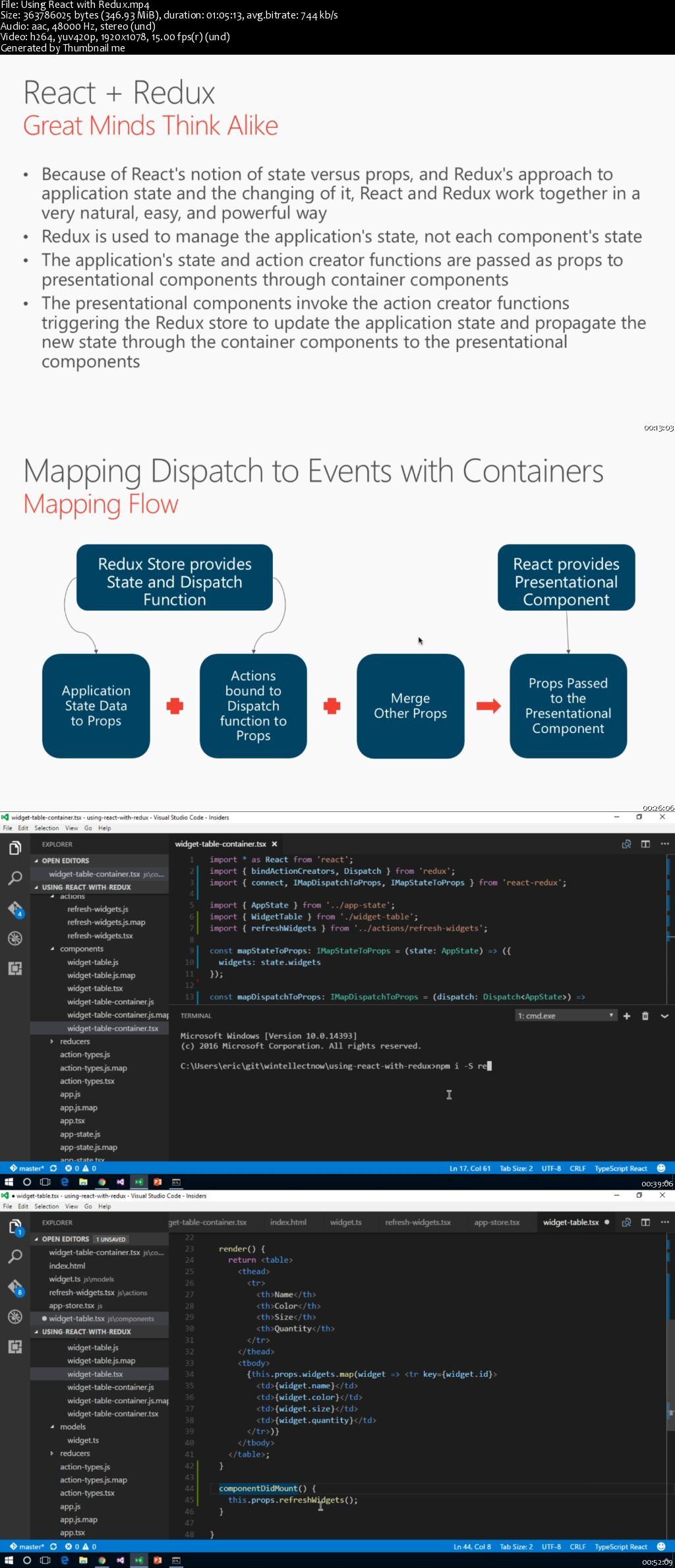This screenshot has height=1568, width=675.
Task: Open refresh-widgets.tsx under actions folder
Action: tap(100, 935)
